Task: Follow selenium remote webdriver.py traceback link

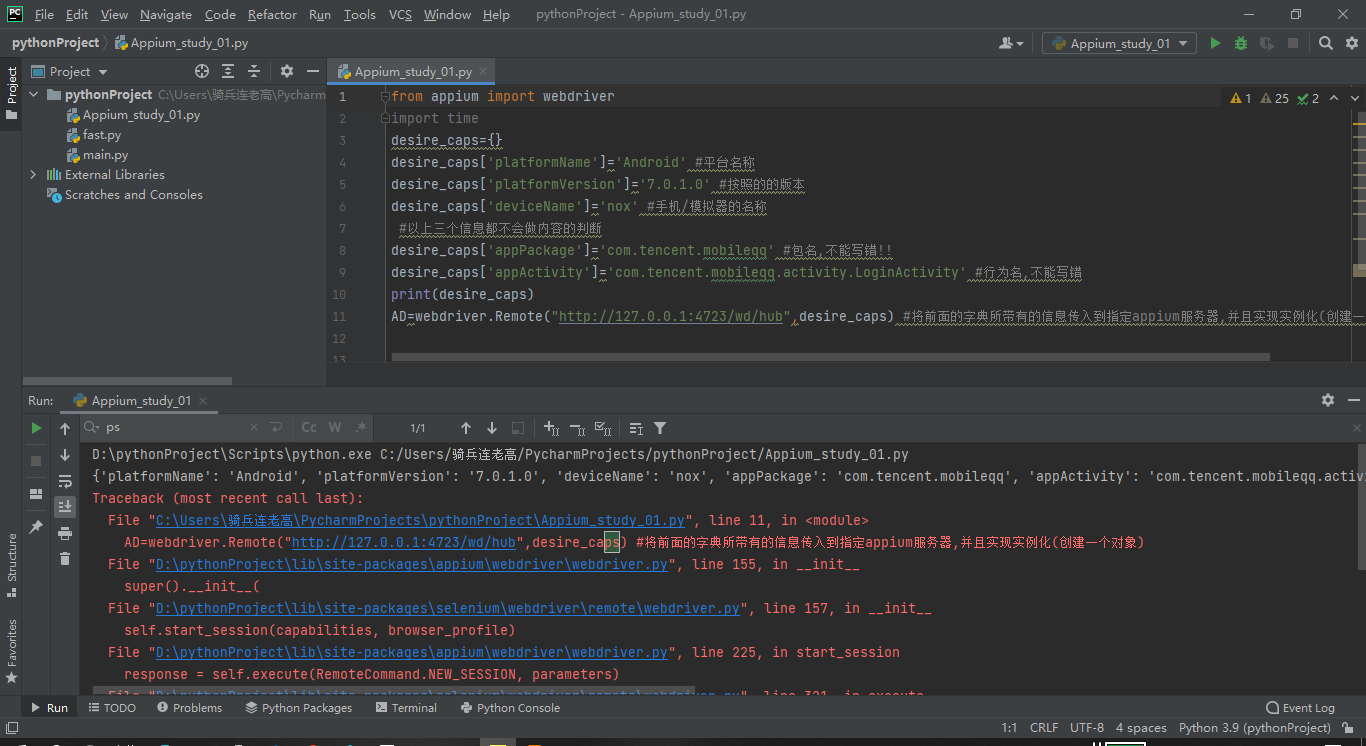Action: pyautogui.click(x=448, y=608)
